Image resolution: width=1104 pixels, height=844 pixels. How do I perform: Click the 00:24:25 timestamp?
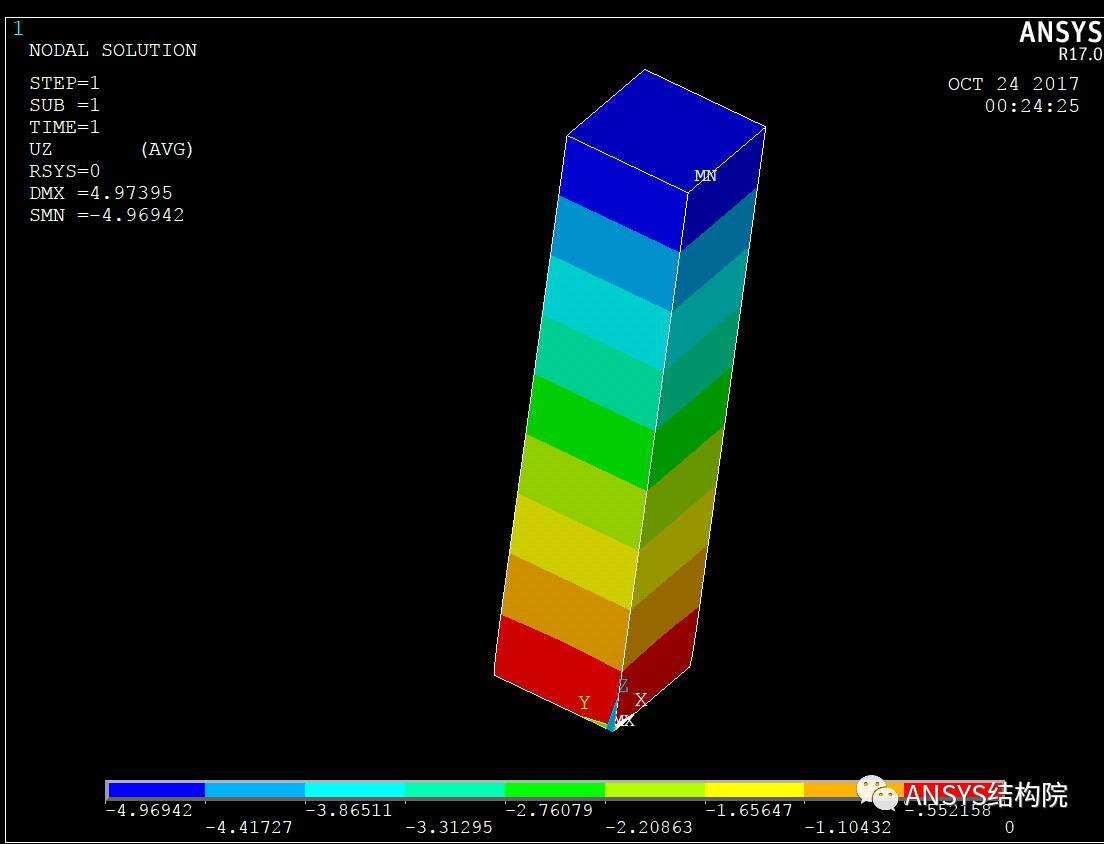[1031, 106]
